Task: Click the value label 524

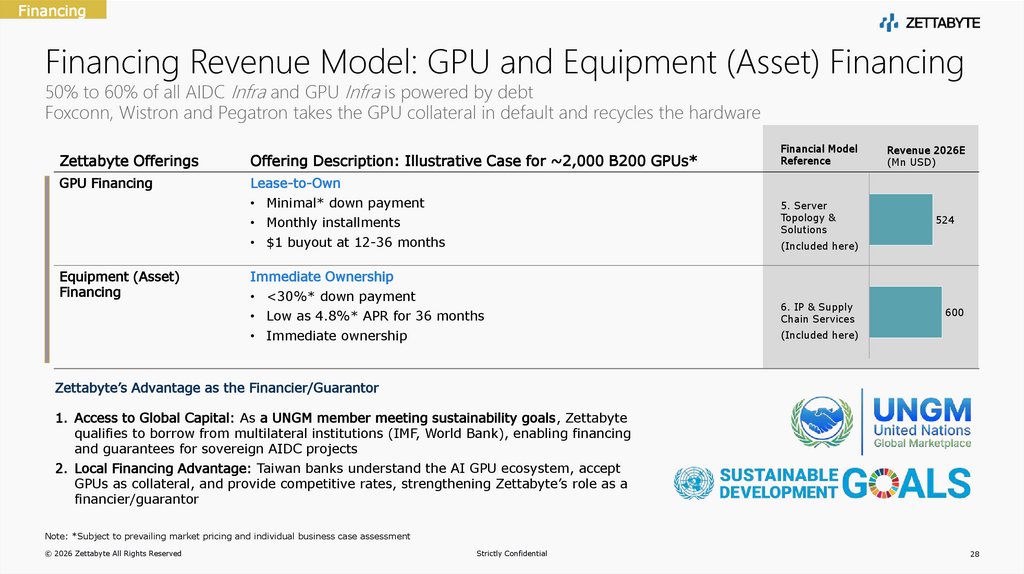Action: pyautogui.click(x=944, y=220)
